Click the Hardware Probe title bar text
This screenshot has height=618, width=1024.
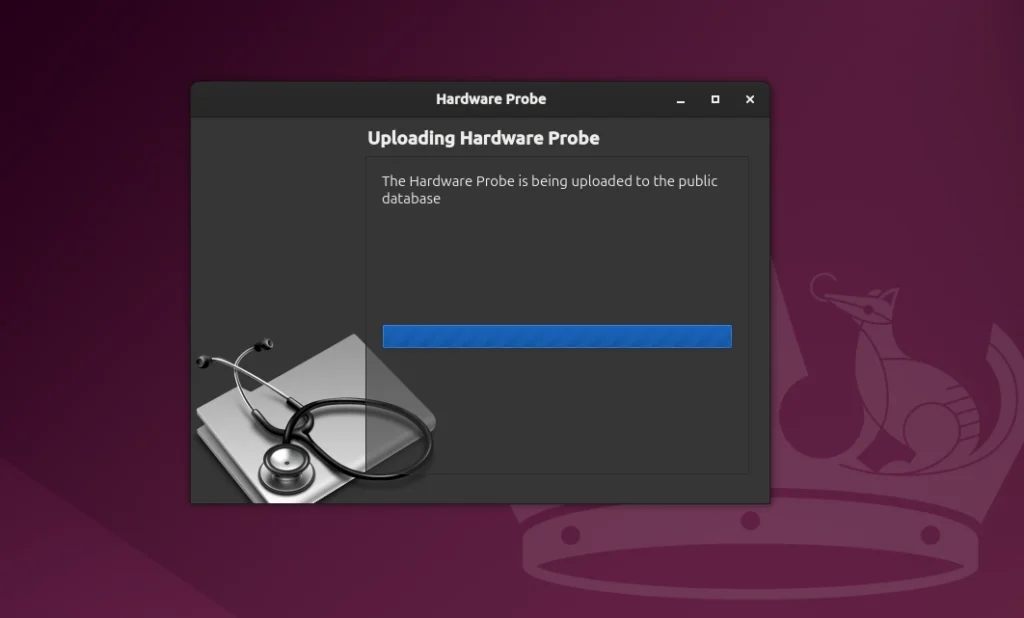[491, 99]
